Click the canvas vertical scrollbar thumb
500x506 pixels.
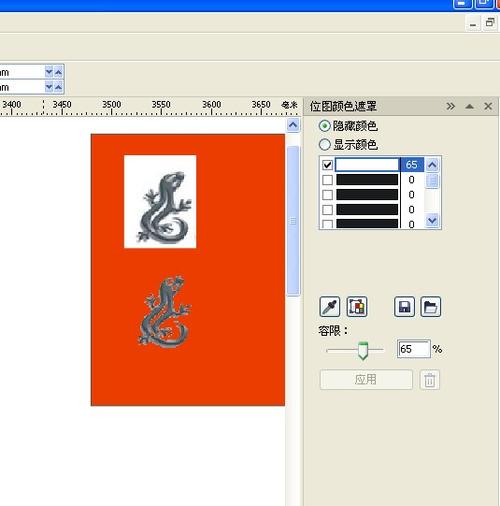[293, 221]
